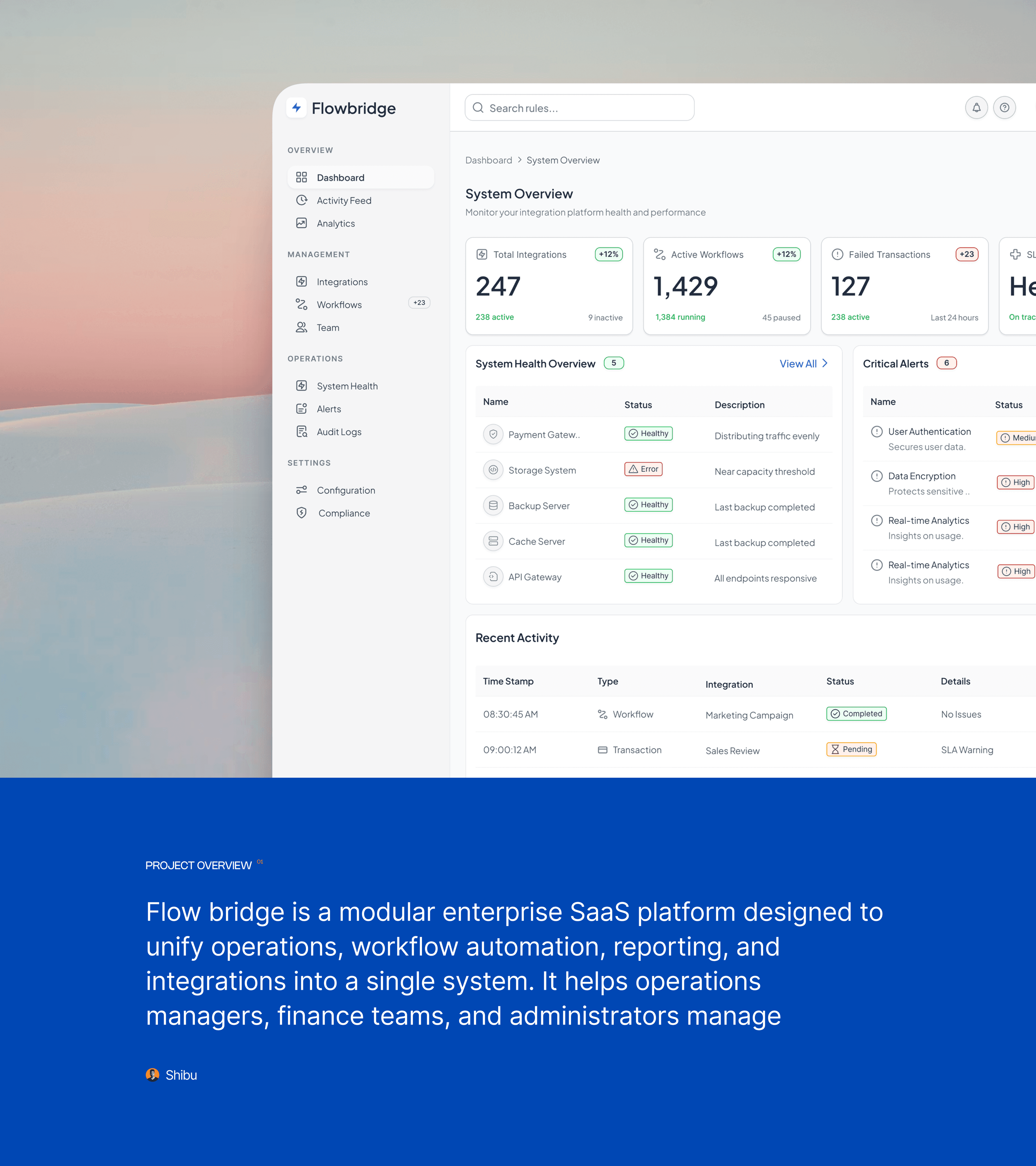The image size is (1036, 1166).
Task: Click the Backup Server database icon
Action: pos(493,506)
